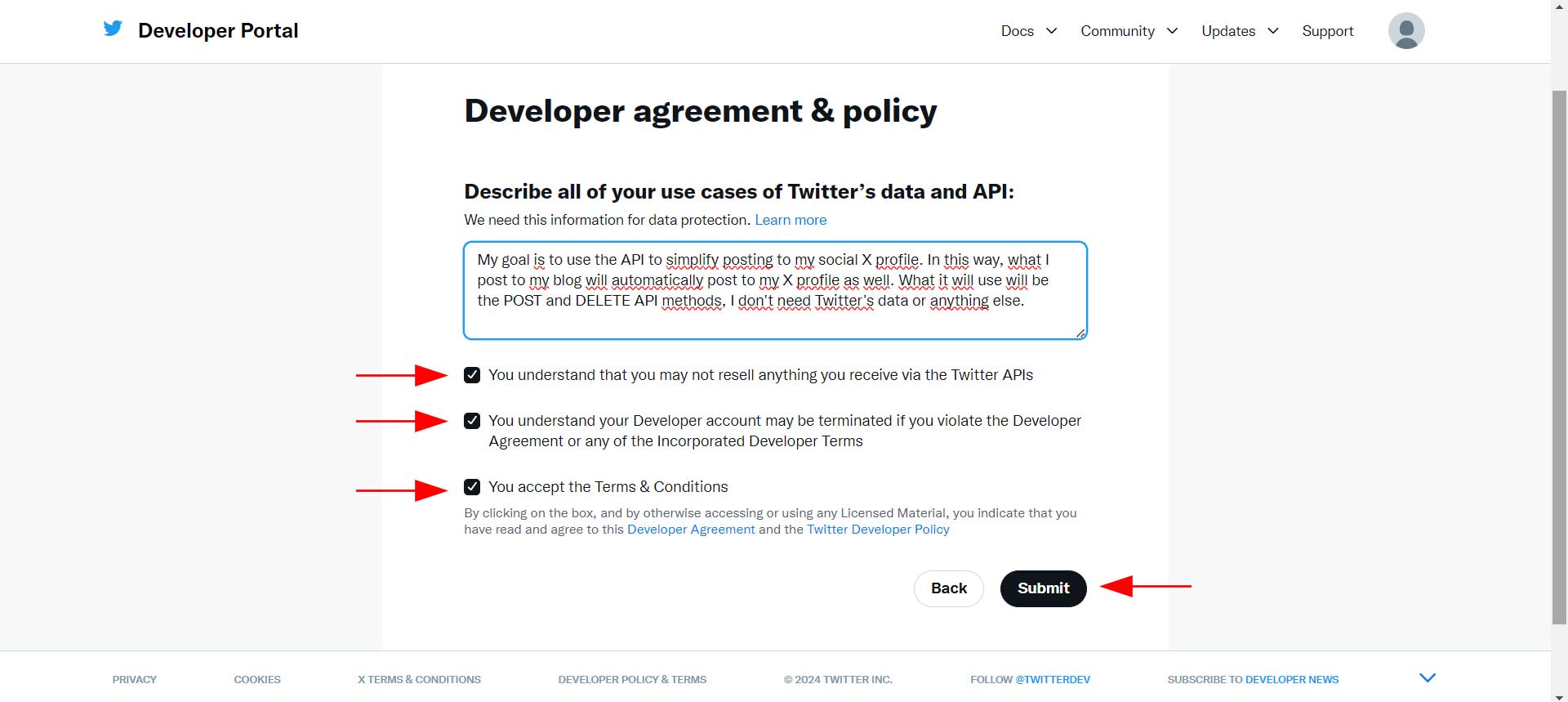Open the Community dropdown menu
This screenshot has height=702, width=1568.
(x=1129, y=31)
